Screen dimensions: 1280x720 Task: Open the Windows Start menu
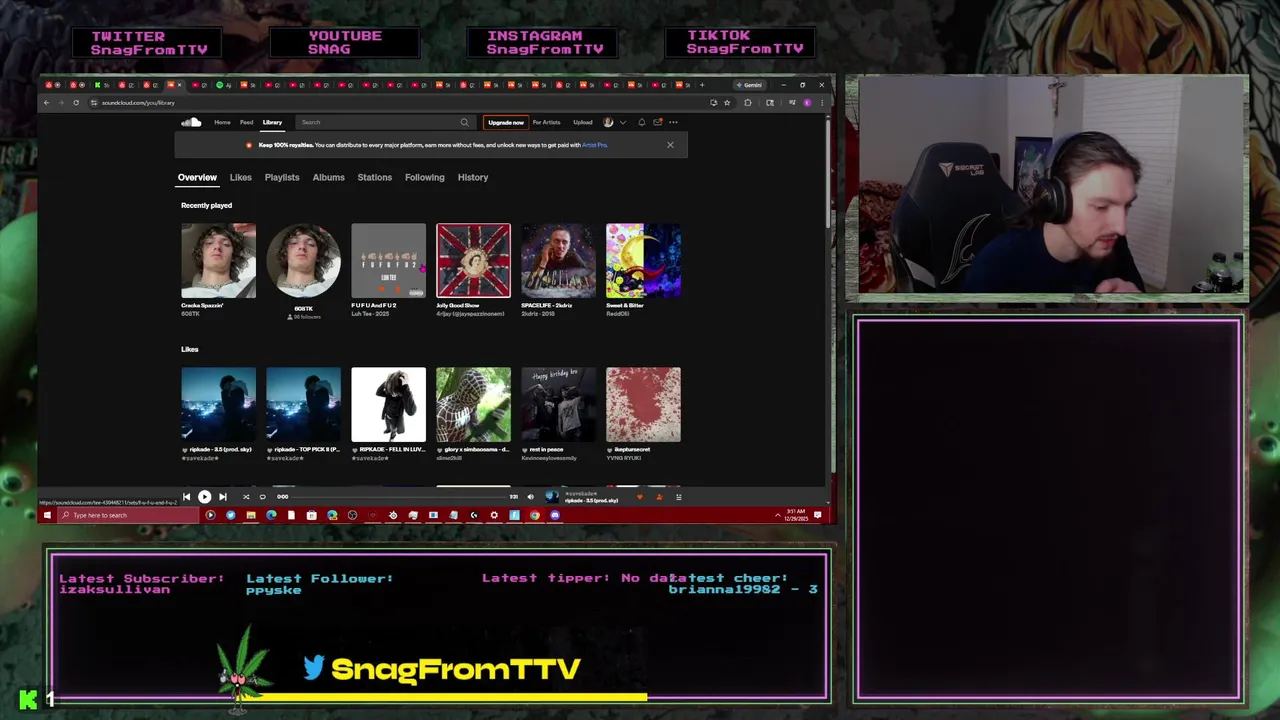(47, 515)
